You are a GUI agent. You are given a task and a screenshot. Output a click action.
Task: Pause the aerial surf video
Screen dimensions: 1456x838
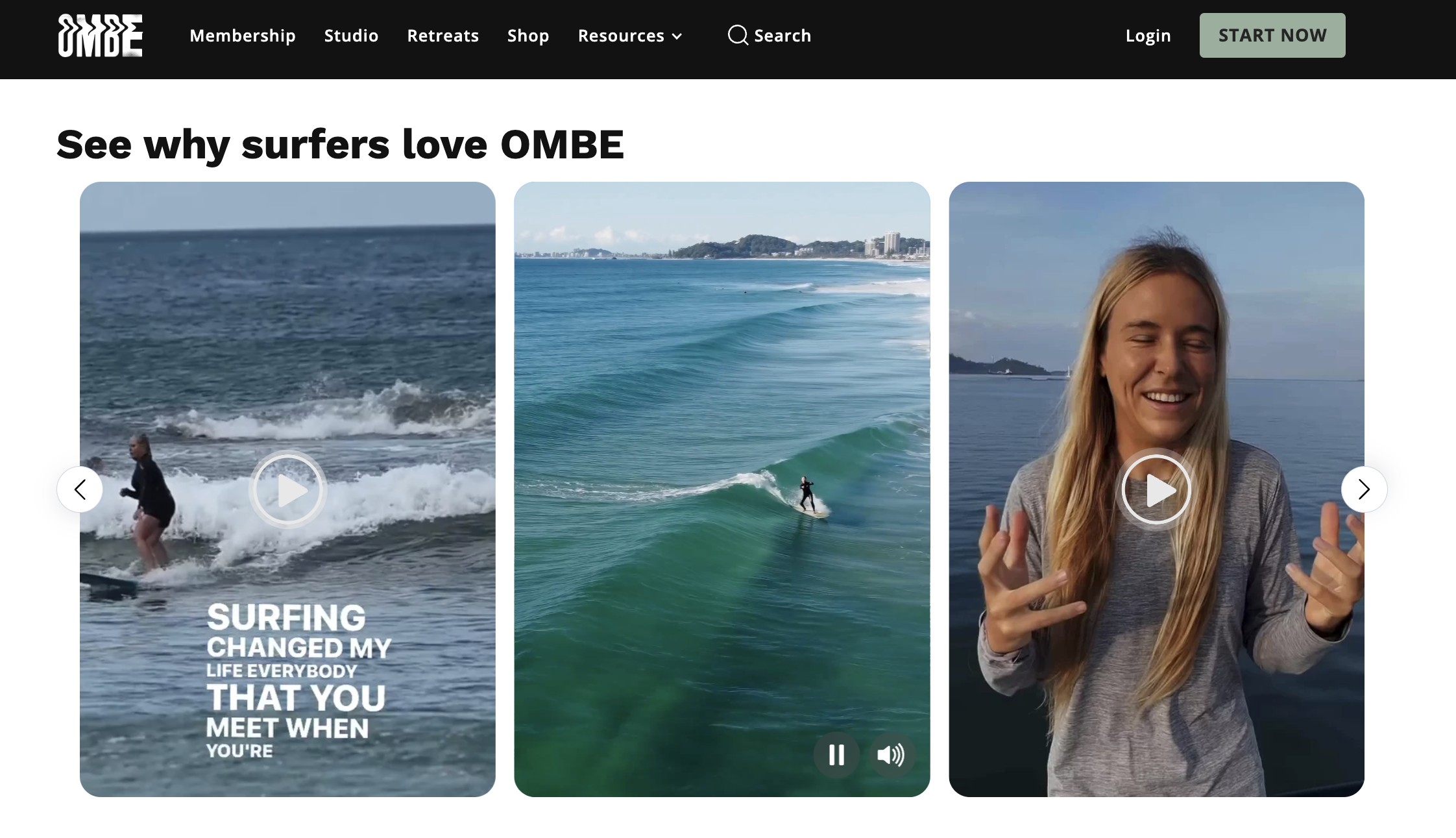[x=836, y=755]
